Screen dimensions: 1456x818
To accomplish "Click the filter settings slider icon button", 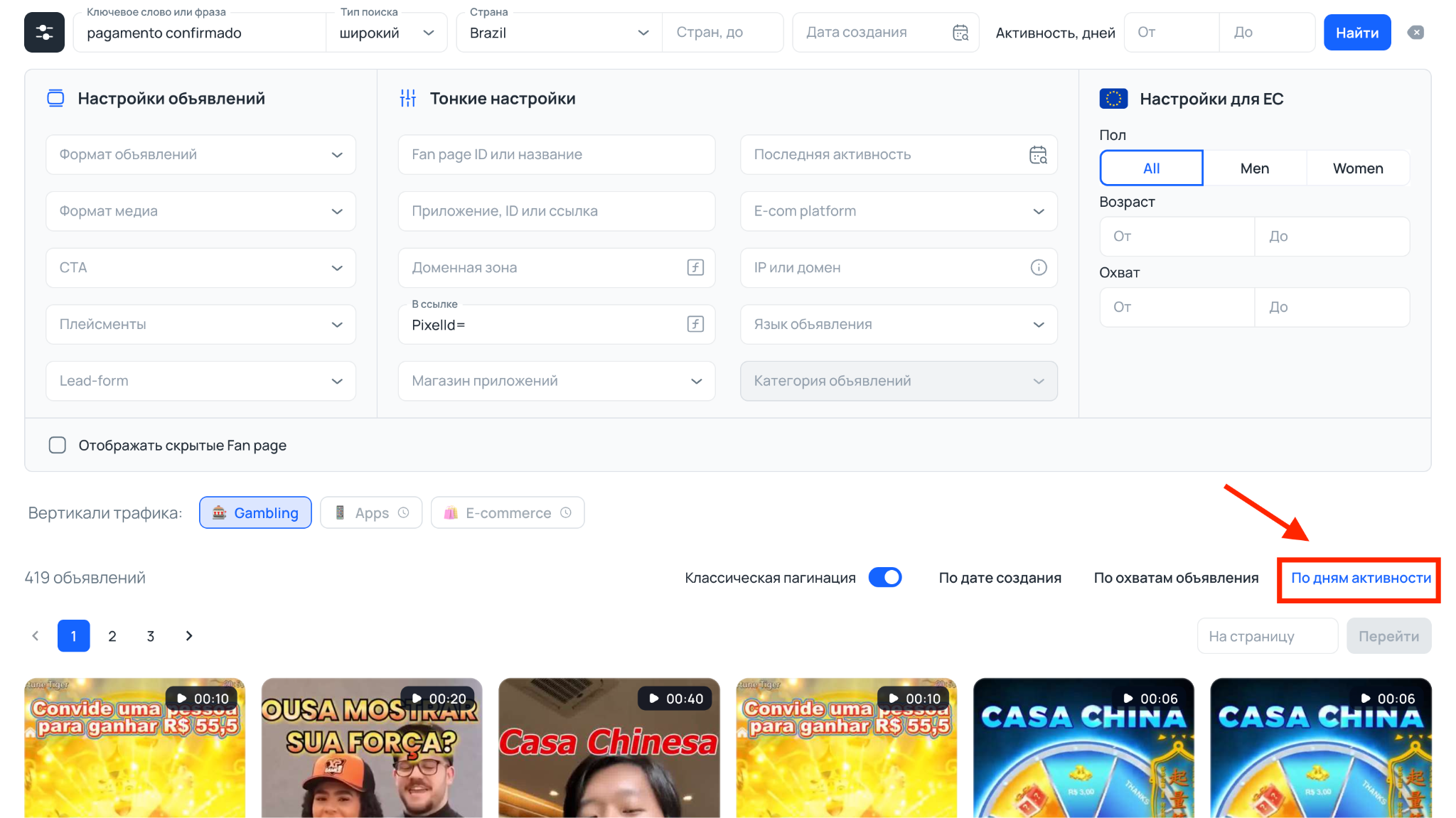I will (44, 33).
